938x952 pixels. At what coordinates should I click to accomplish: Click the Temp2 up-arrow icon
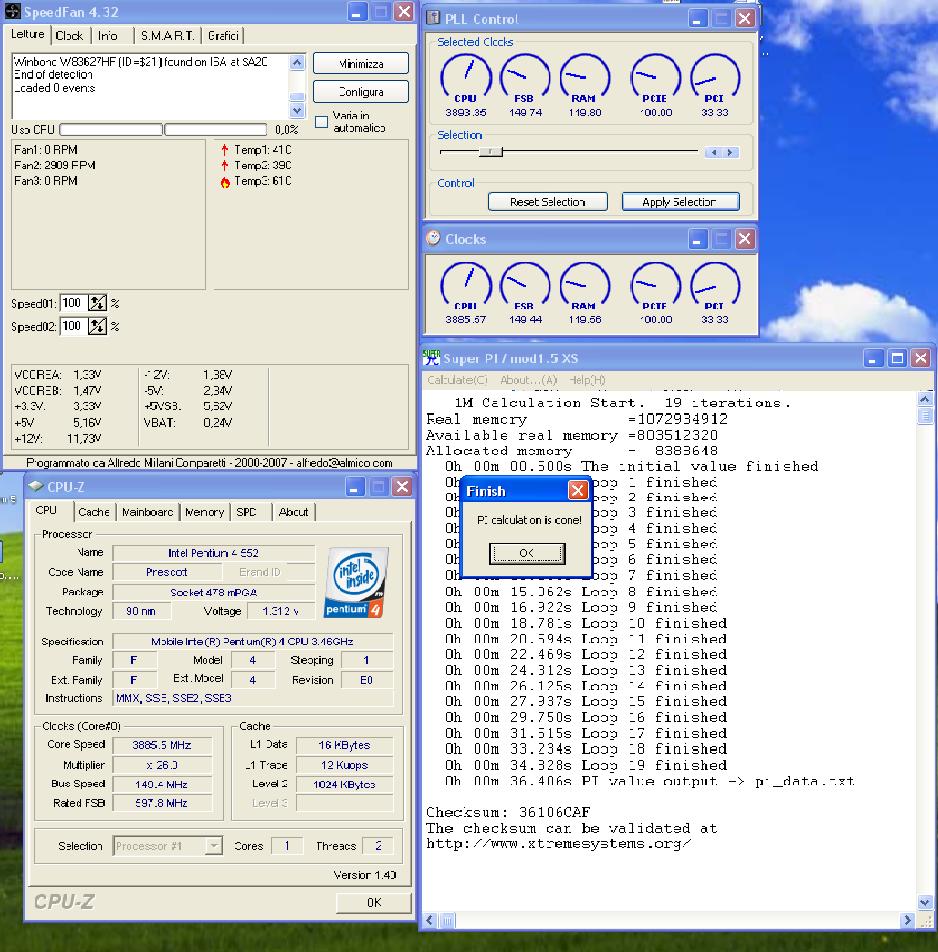pyautogui.click(x=225, y=165)
